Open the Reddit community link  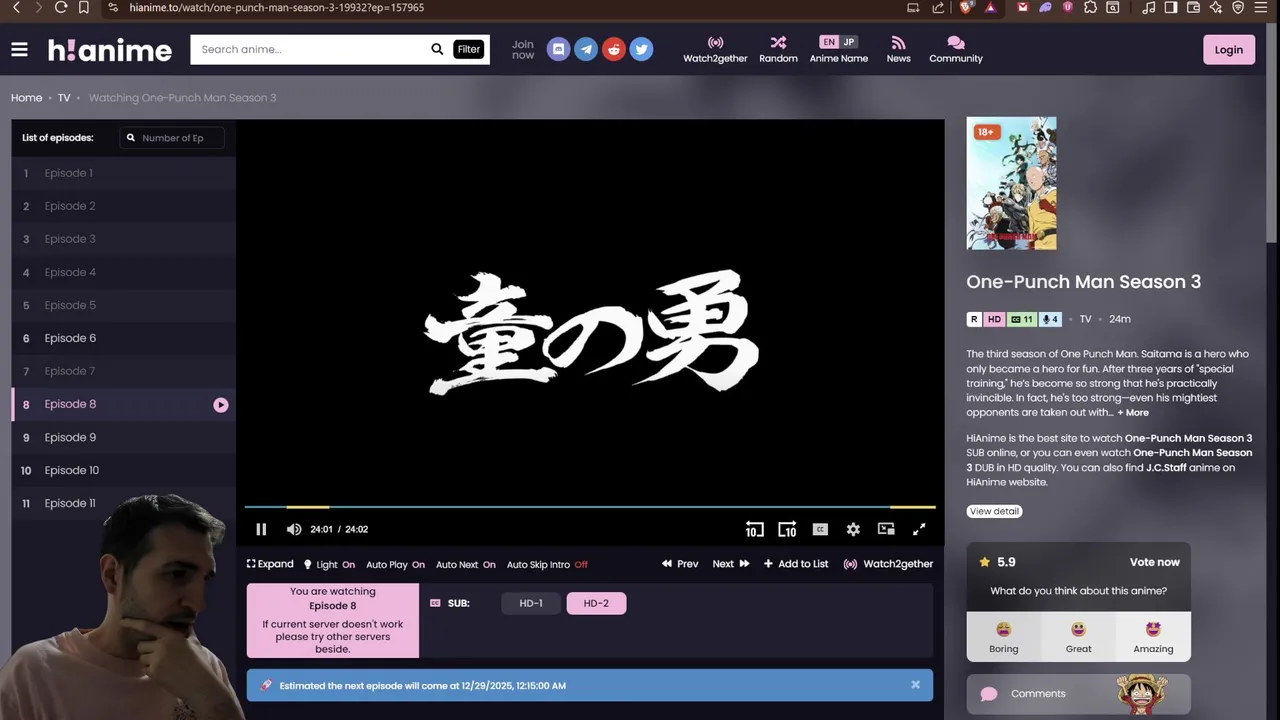pos(614,49)
